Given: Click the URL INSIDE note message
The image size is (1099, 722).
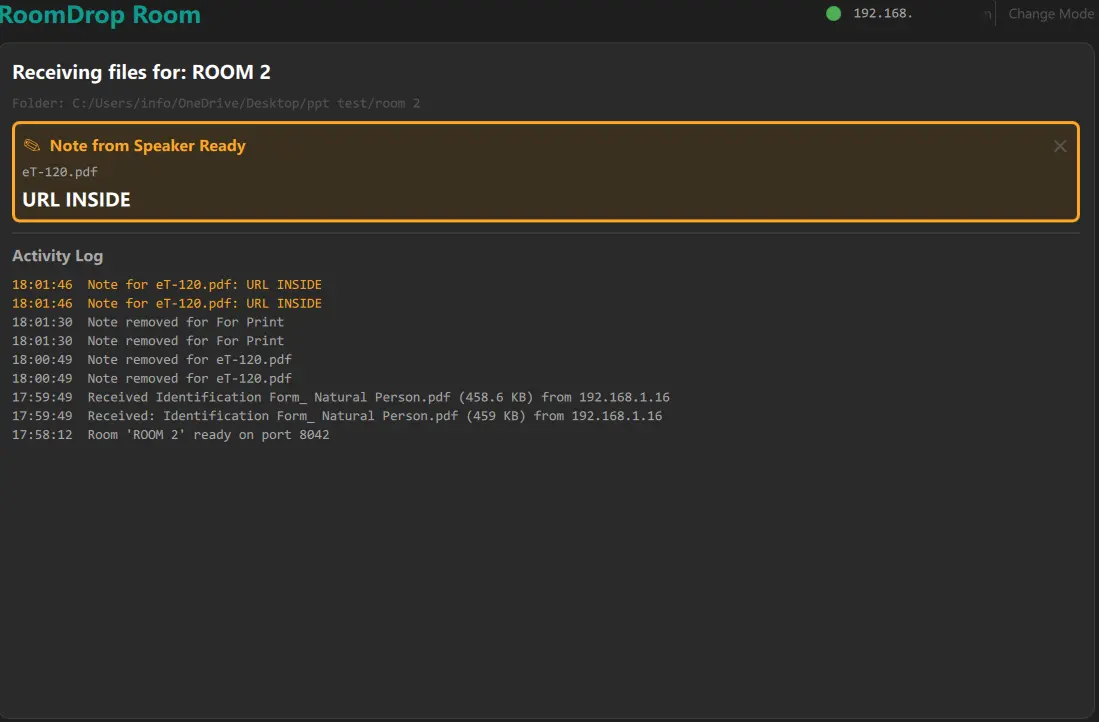Looking at the screenshot, I should pyautogui.click(x=76, y=200).
